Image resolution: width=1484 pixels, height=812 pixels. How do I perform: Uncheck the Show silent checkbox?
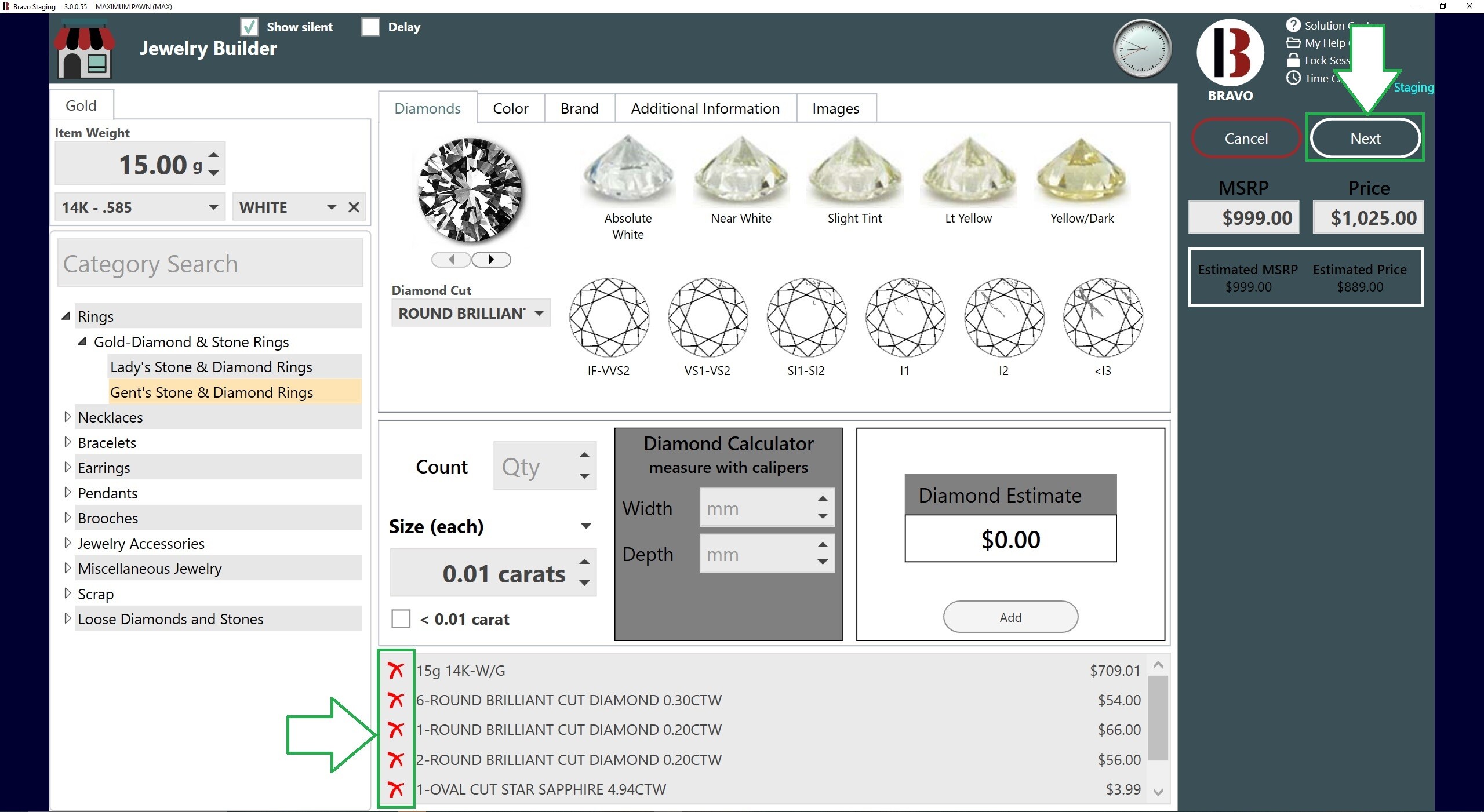coord(249,27)
